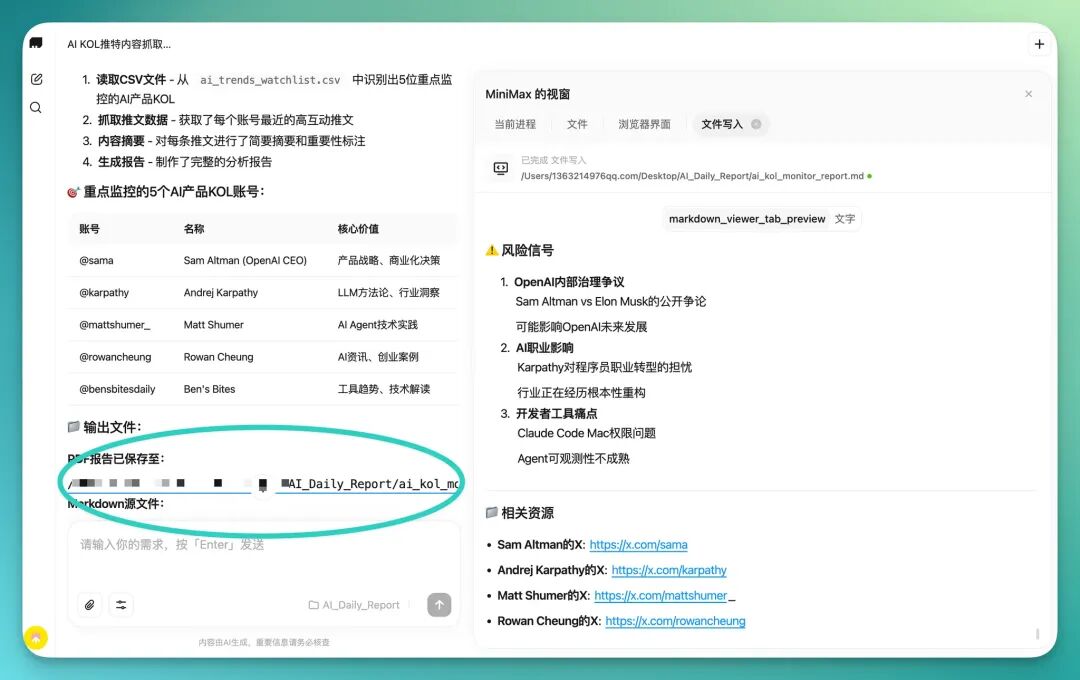Click the Andrej Karpathy name cell
The width and height of the screenshot is (1080, 680).
point(220,293)
